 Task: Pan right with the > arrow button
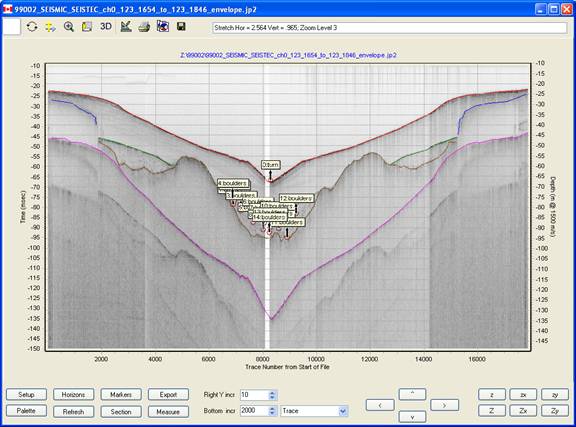click(x=444, y=405)
